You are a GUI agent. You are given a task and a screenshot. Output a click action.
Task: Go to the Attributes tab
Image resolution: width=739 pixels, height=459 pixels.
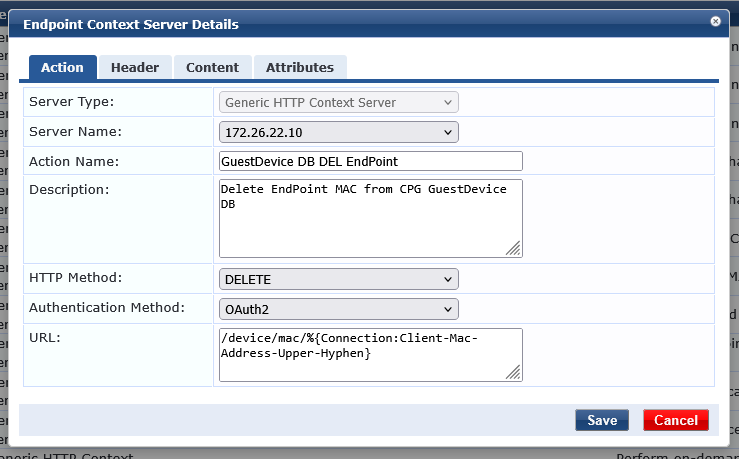(299, 67)
